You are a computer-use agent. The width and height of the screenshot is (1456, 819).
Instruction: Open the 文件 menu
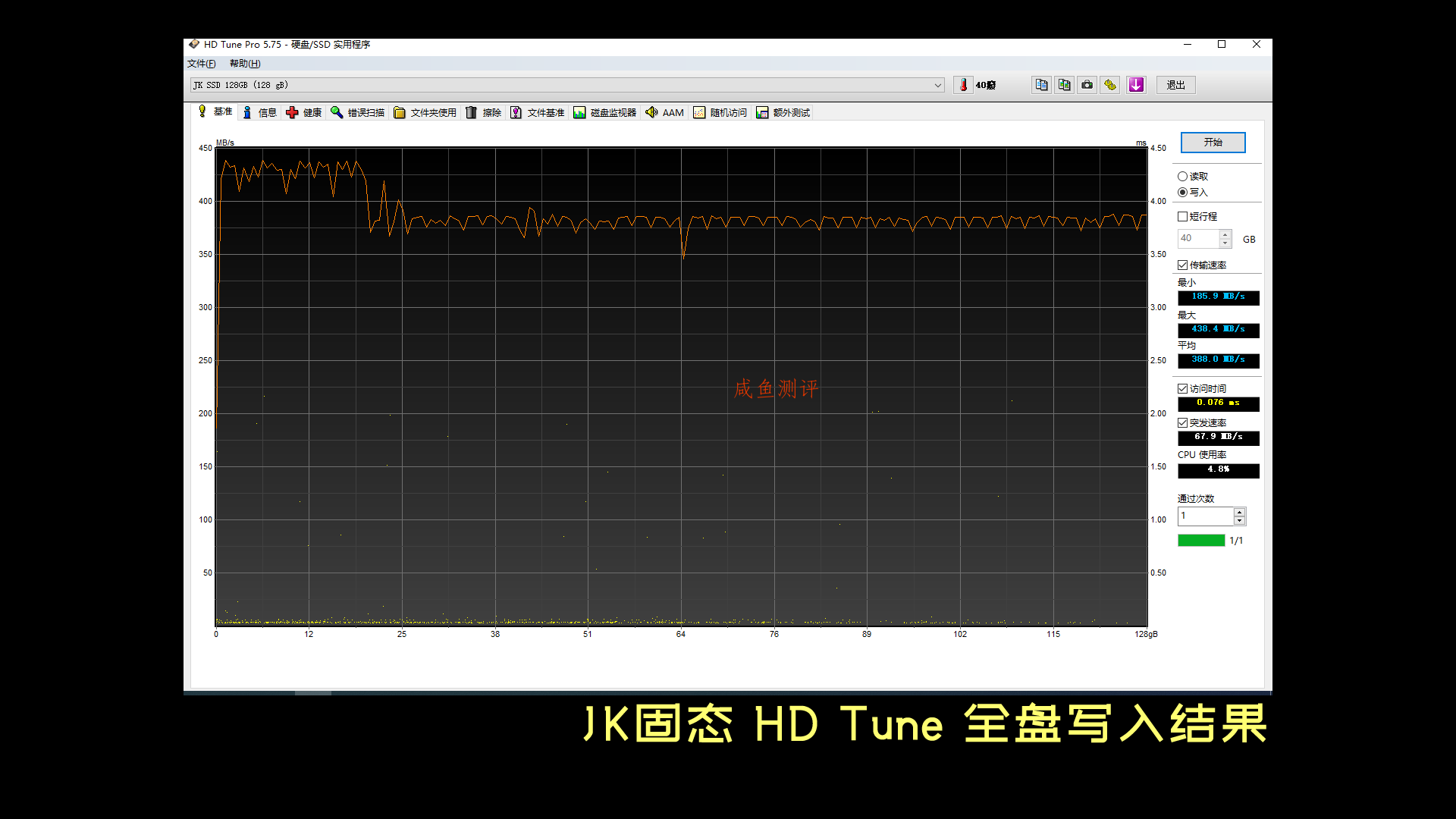click(x=202, y=64)
